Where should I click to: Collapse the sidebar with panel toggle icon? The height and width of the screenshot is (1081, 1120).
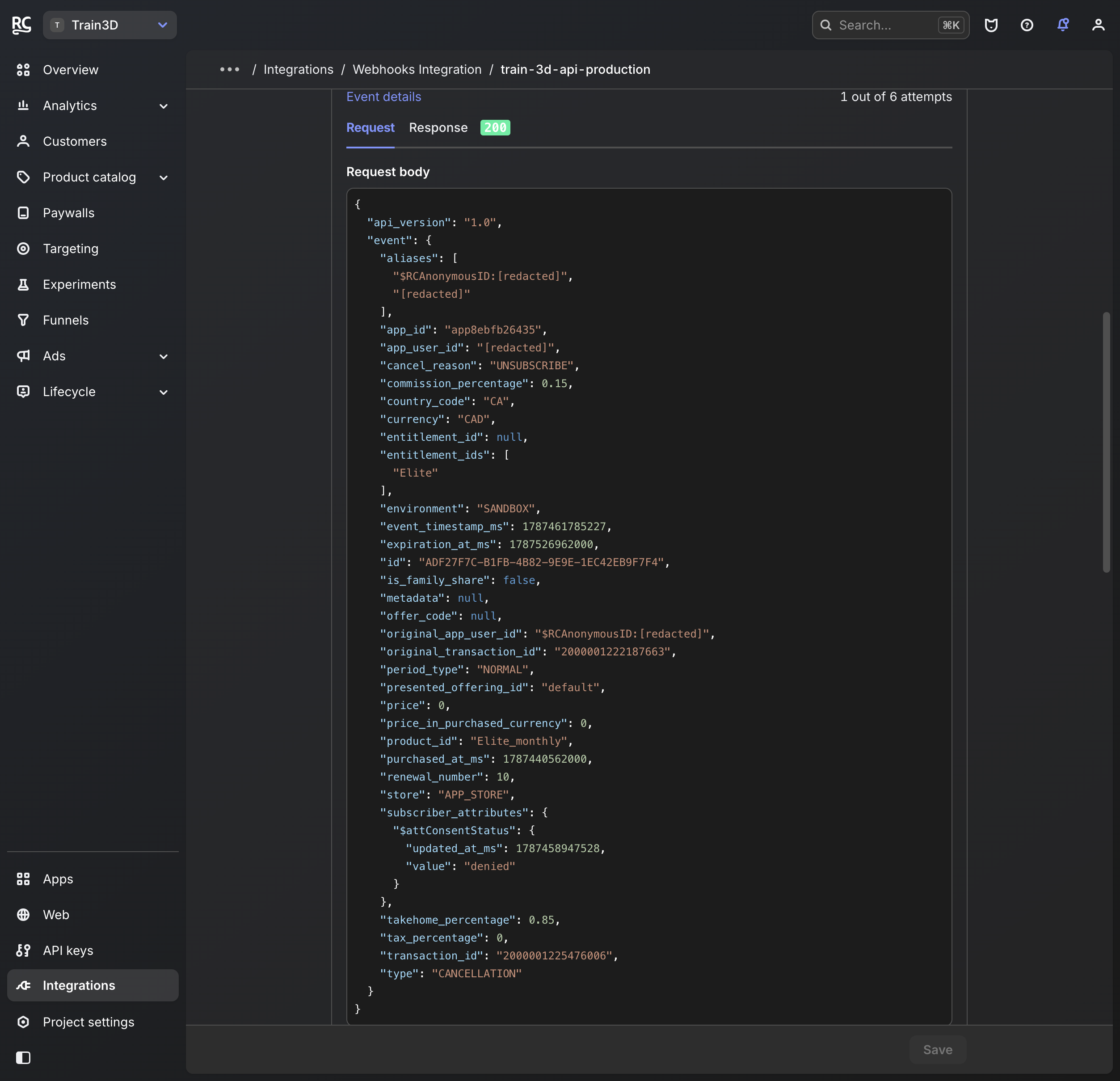point(23,1058)
